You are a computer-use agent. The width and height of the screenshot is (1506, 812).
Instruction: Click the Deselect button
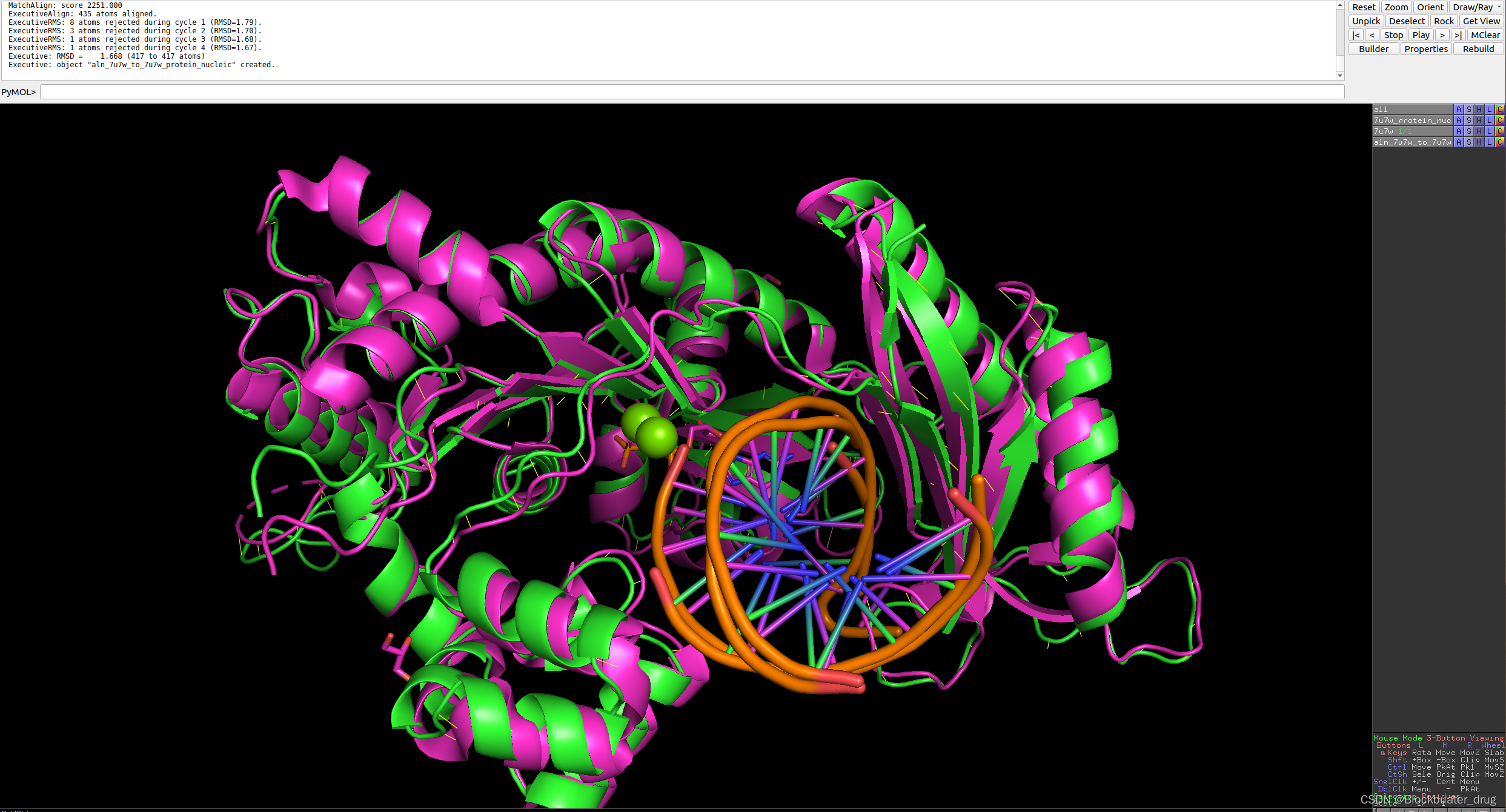coord(1407,21)
